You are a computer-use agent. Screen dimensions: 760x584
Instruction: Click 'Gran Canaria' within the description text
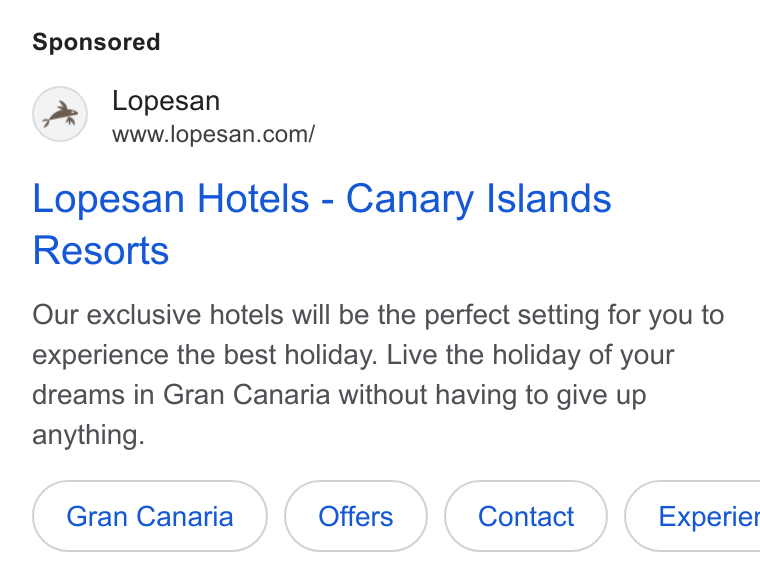pos(246,395)
